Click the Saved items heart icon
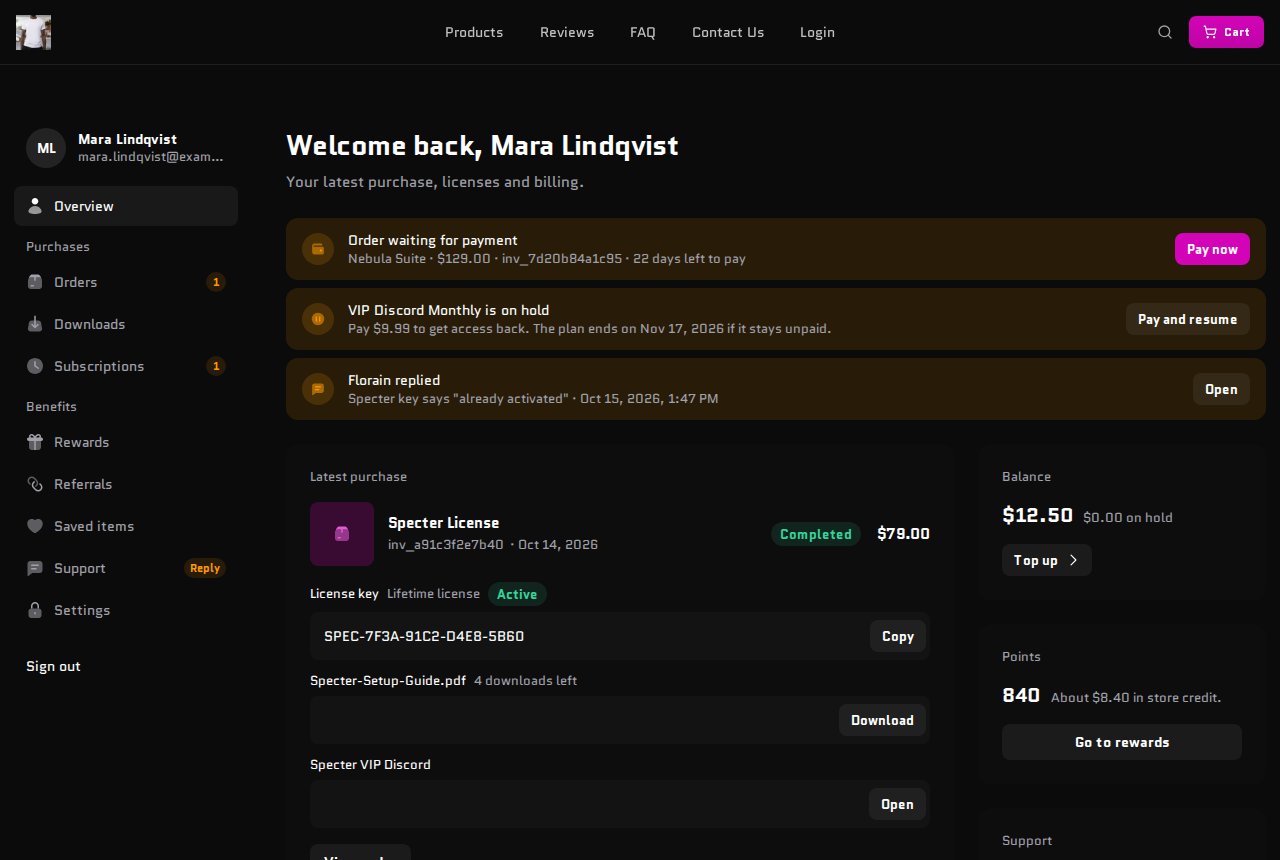 tap(35, 526)
